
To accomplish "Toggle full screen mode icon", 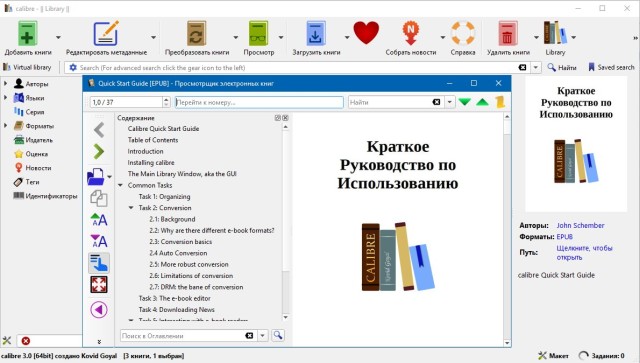I will 99,285.
